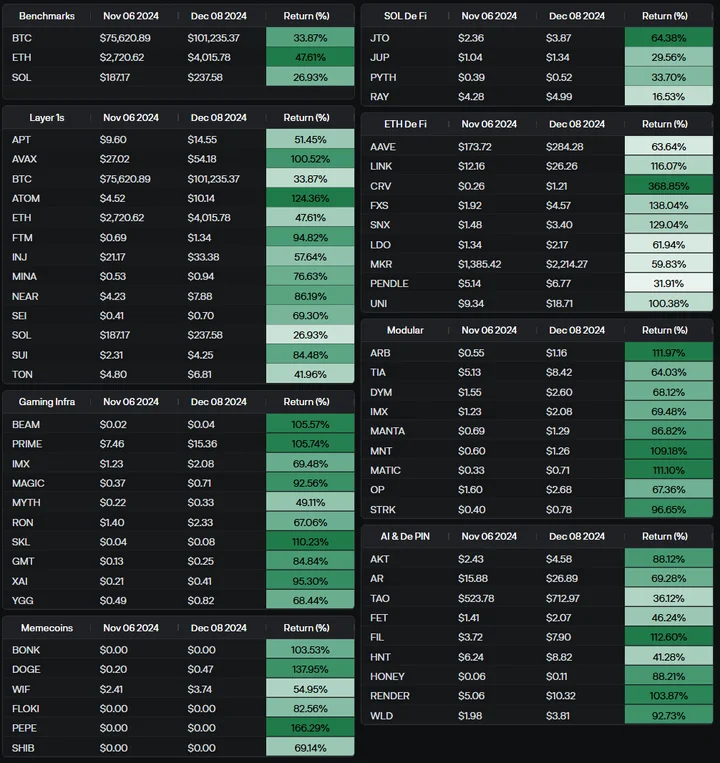Select SUI return cell 84.48%
Screen dimensions: 720x763
pyautogui.click(x=310, y=355)
